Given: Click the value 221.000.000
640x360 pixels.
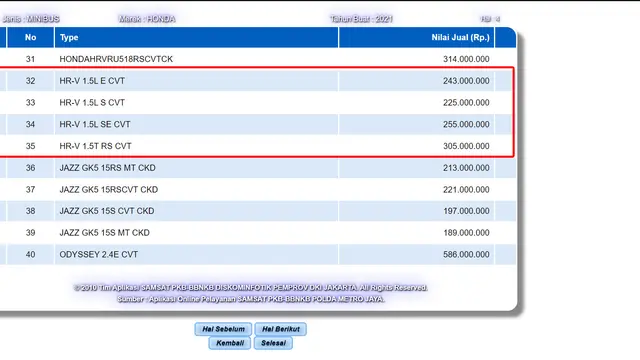Looking at the screenshot, I should [x=466, y=189].
